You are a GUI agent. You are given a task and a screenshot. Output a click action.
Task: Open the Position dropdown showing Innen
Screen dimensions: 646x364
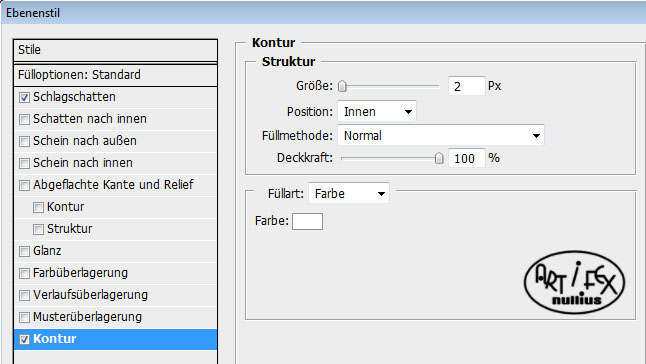coord(377,112)
